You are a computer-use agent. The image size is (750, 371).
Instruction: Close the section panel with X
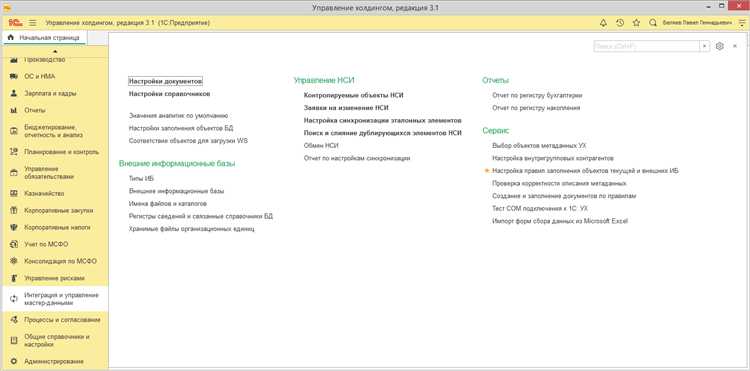tap(735, 46)
